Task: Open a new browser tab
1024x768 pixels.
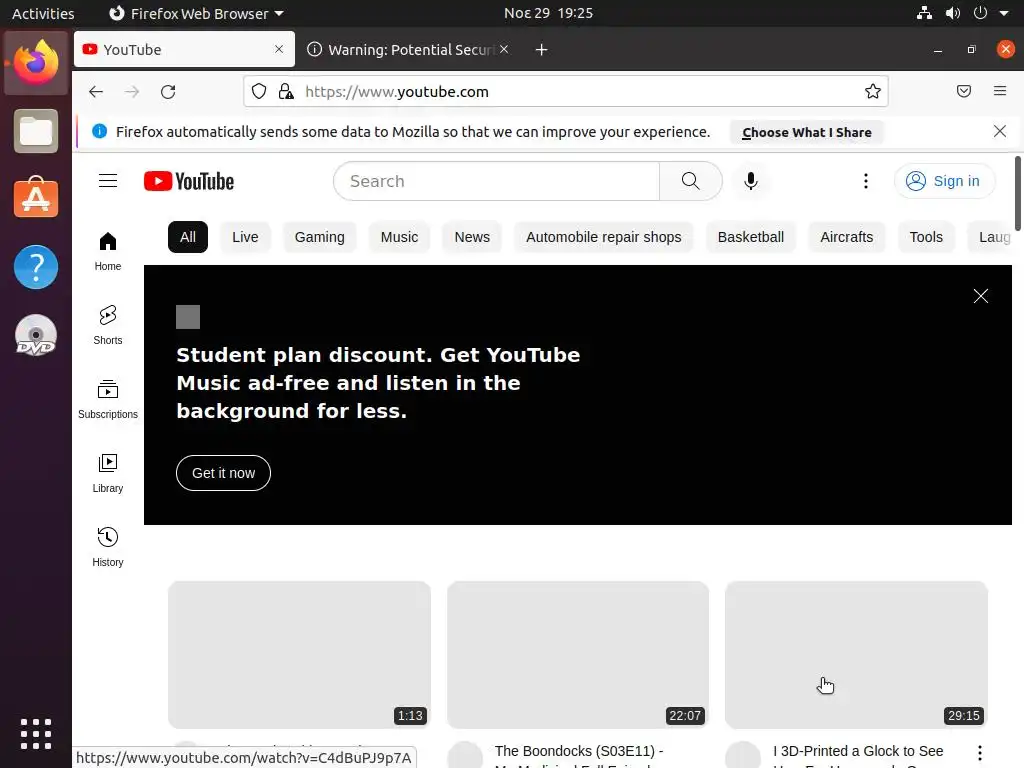Action: coord(541,50)
